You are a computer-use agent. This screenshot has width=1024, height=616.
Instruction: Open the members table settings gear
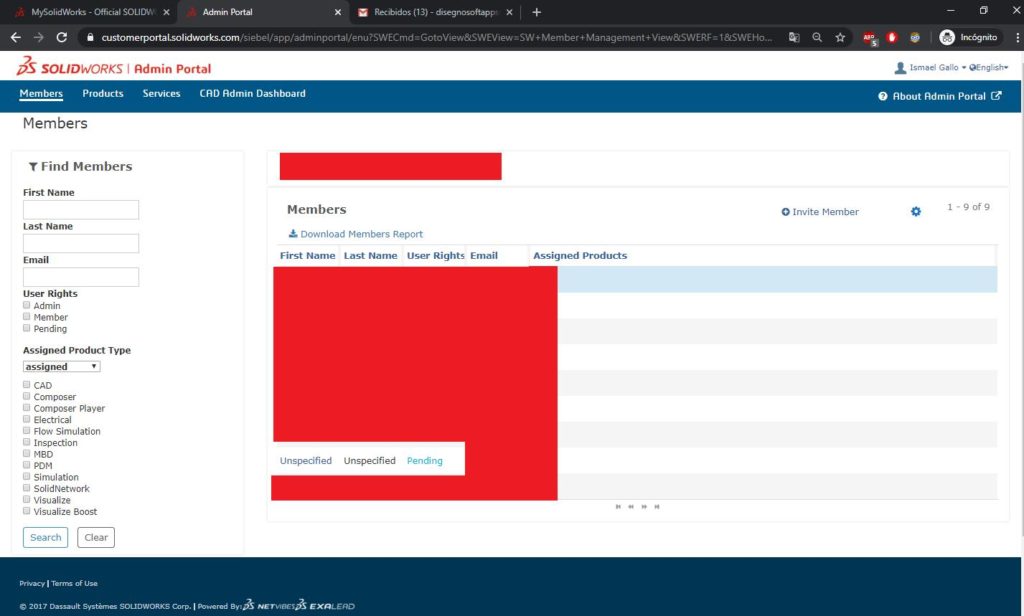916,211
